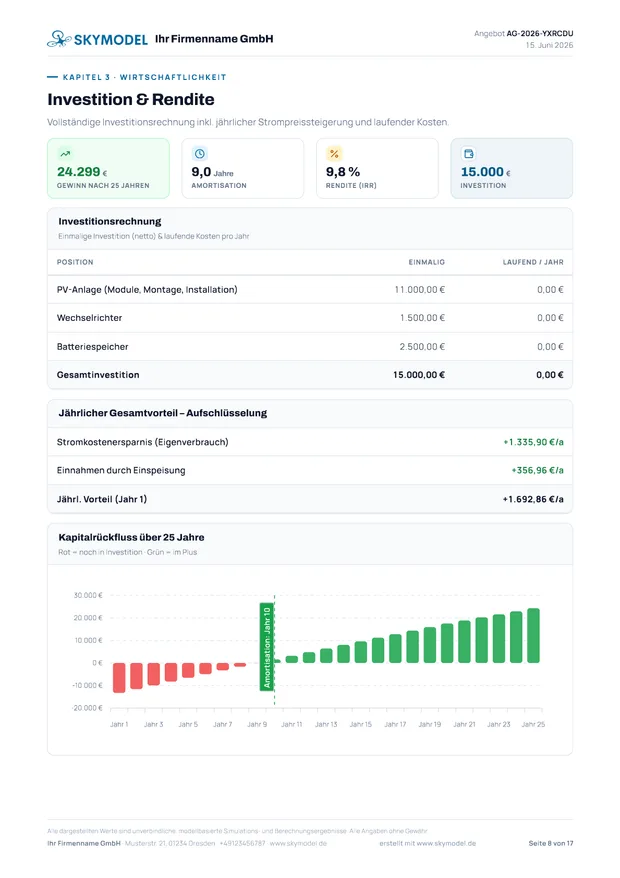Click the 11.000,00 € value
Viewport: 620px width, 878px height.
pos(419,289)
